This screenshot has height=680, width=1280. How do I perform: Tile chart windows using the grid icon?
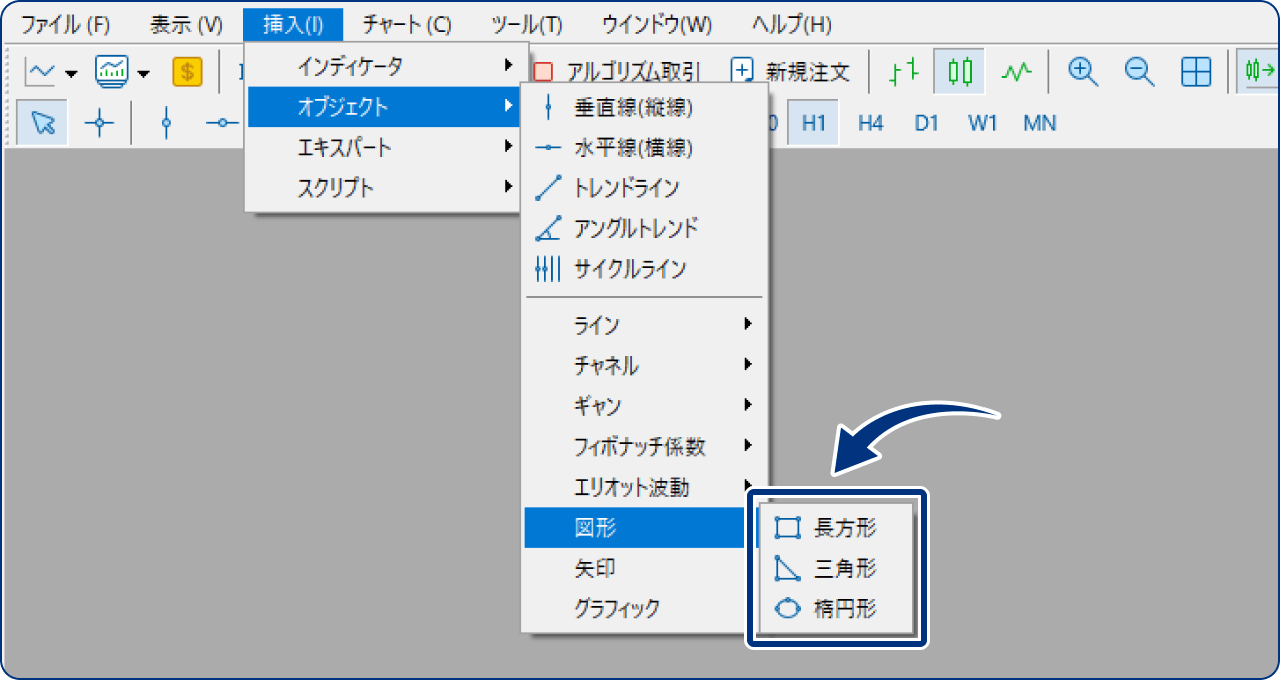click(1196, 72)
